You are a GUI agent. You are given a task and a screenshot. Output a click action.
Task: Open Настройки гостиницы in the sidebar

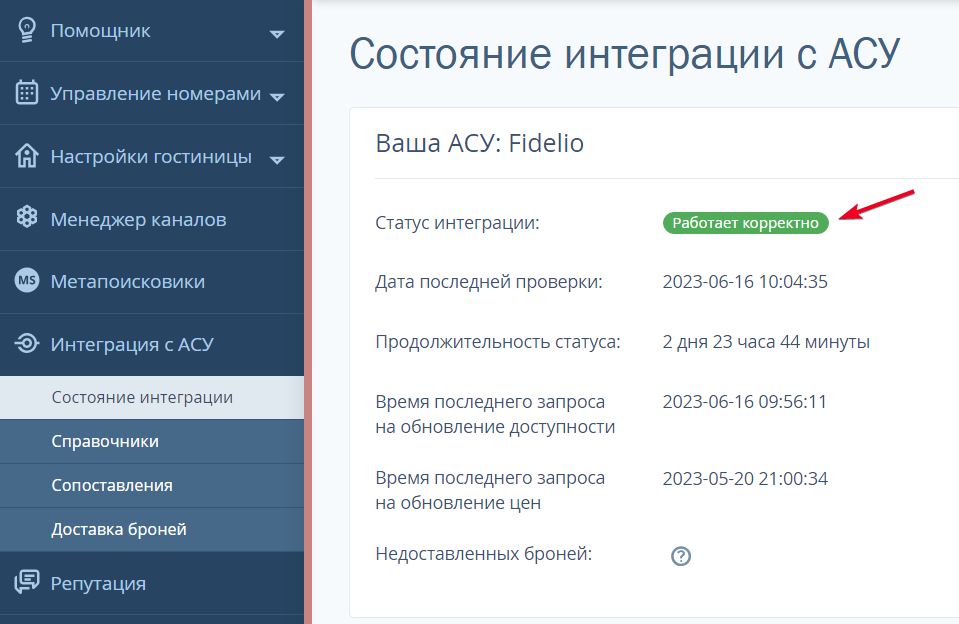click(152, 157)
